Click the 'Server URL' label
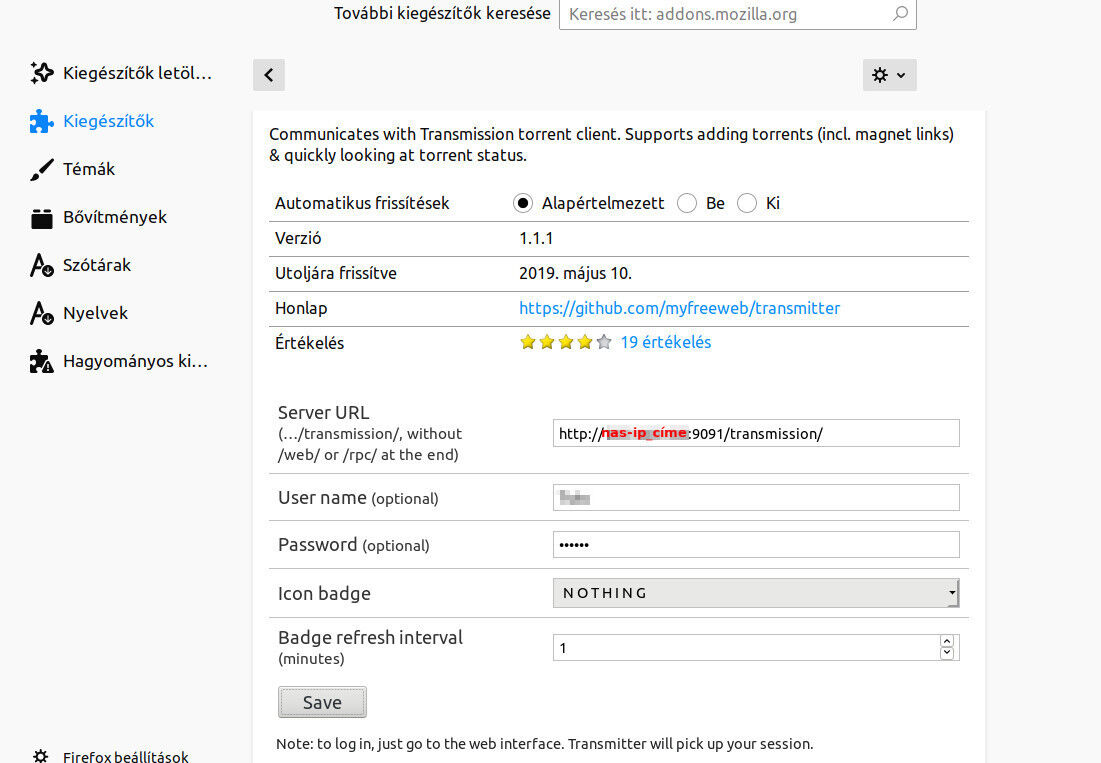Image resolution: width=1101 pixels, height=763 pixels. pos(323,413)
